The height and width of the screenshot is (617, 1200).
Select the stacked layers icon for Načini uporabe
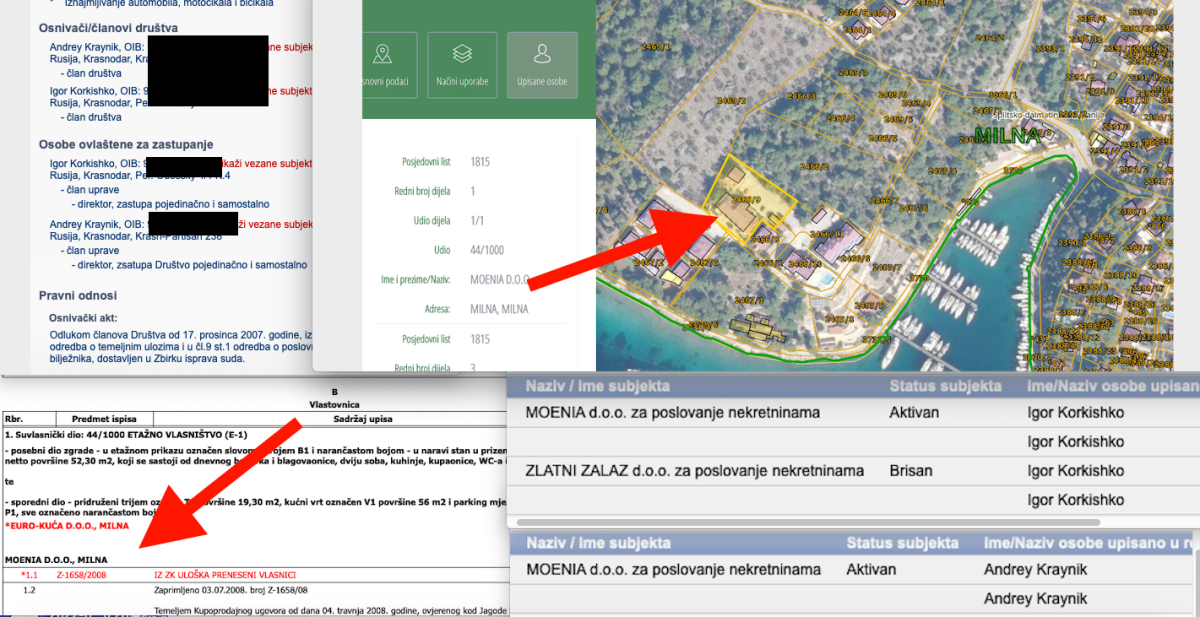(462, 55)
